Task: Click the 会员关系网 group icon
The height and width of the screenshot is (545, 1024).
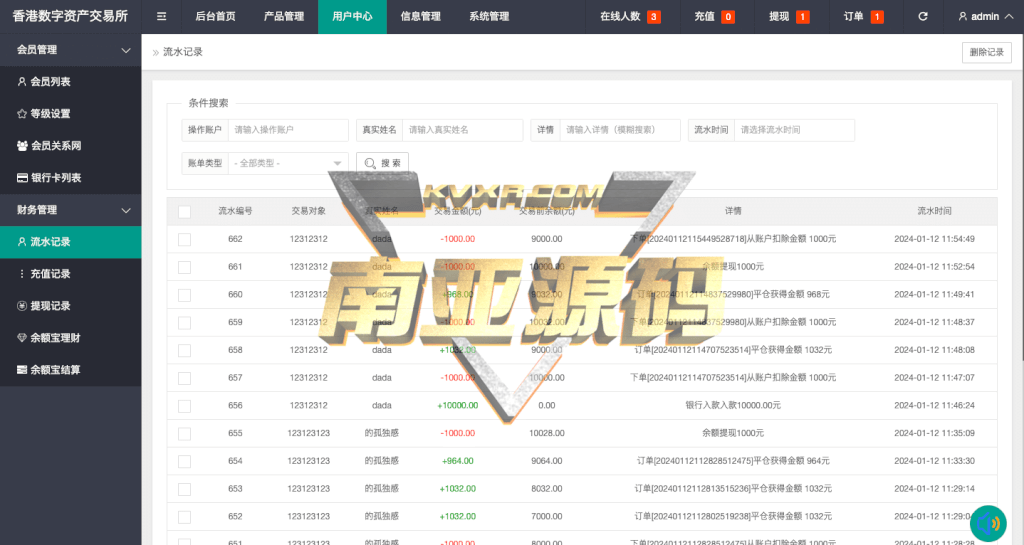Action: pos(22,146)
